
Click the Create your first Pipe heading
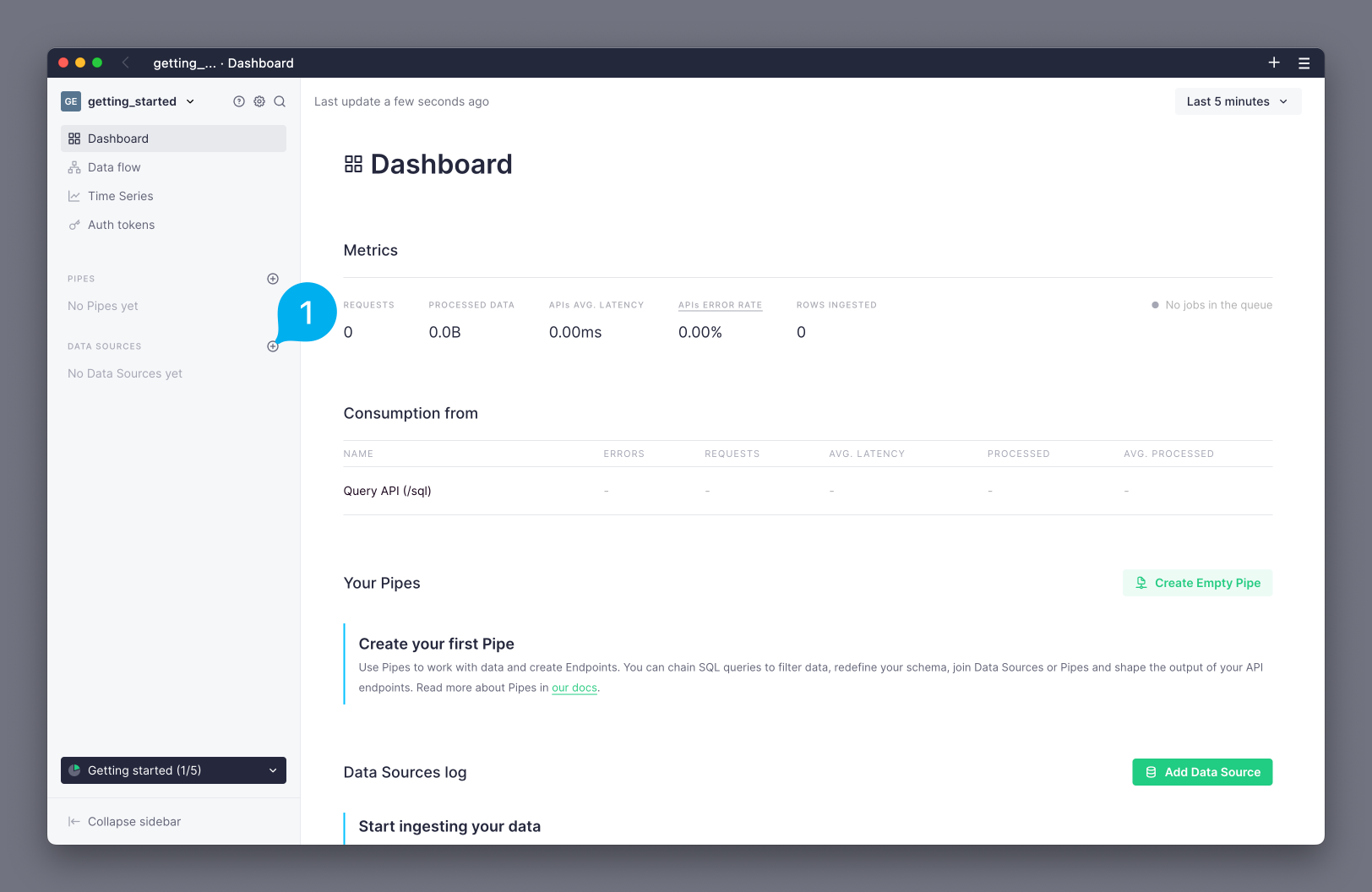[436, 644]
